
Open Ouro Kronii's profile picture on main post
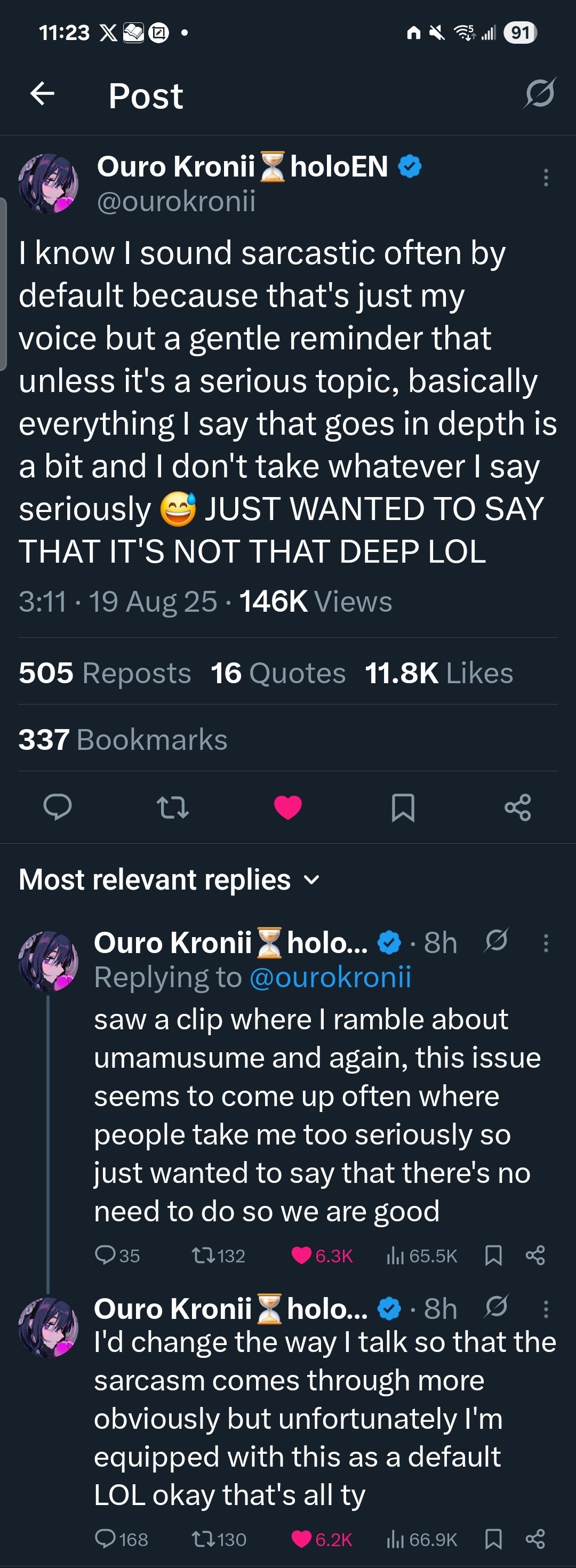(49, 183)
